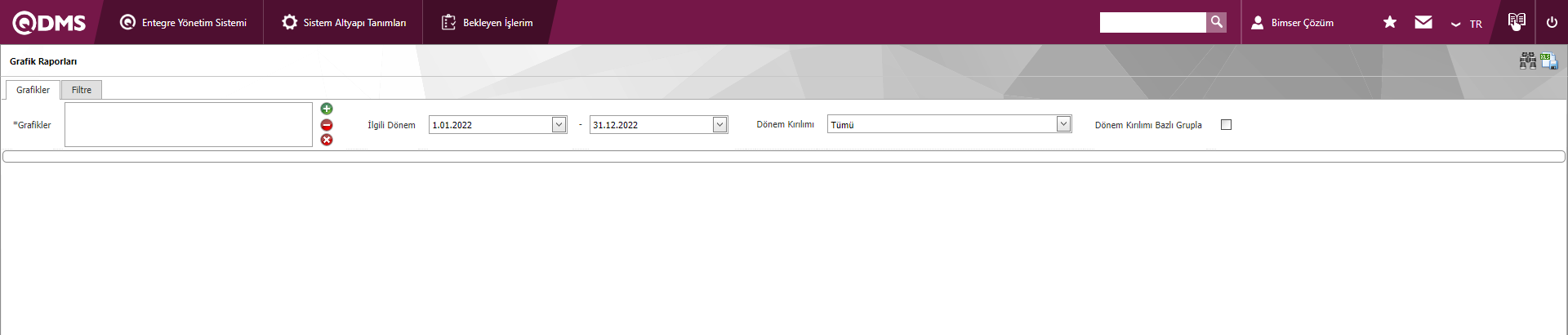Open Bekleyen İşlerim menu
The width and height of the screenshot is (1568, 335).
487,23
